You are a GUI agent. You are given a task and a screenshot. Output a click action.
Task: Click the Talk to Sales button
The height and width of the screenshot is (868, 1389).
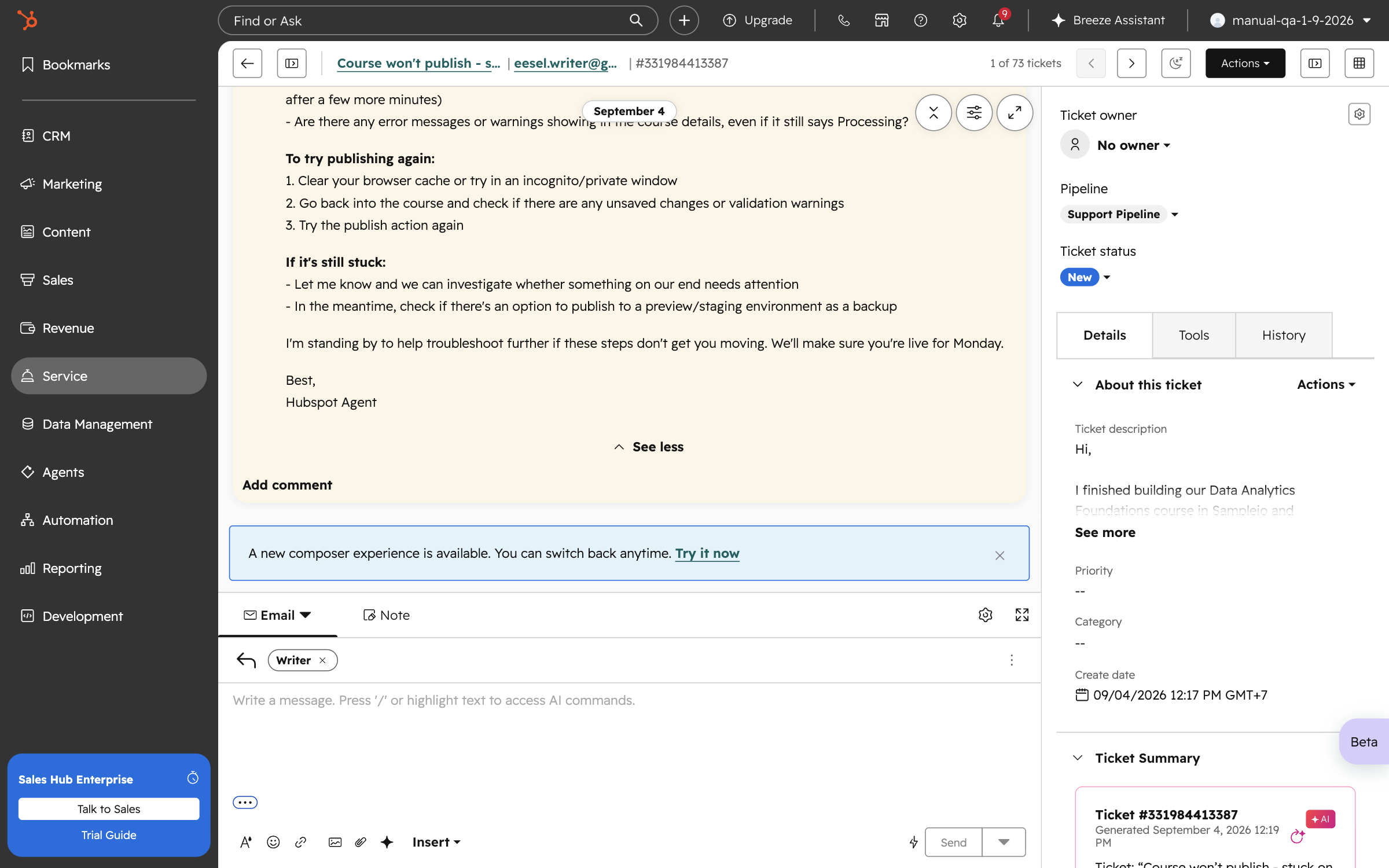[109, 808]
